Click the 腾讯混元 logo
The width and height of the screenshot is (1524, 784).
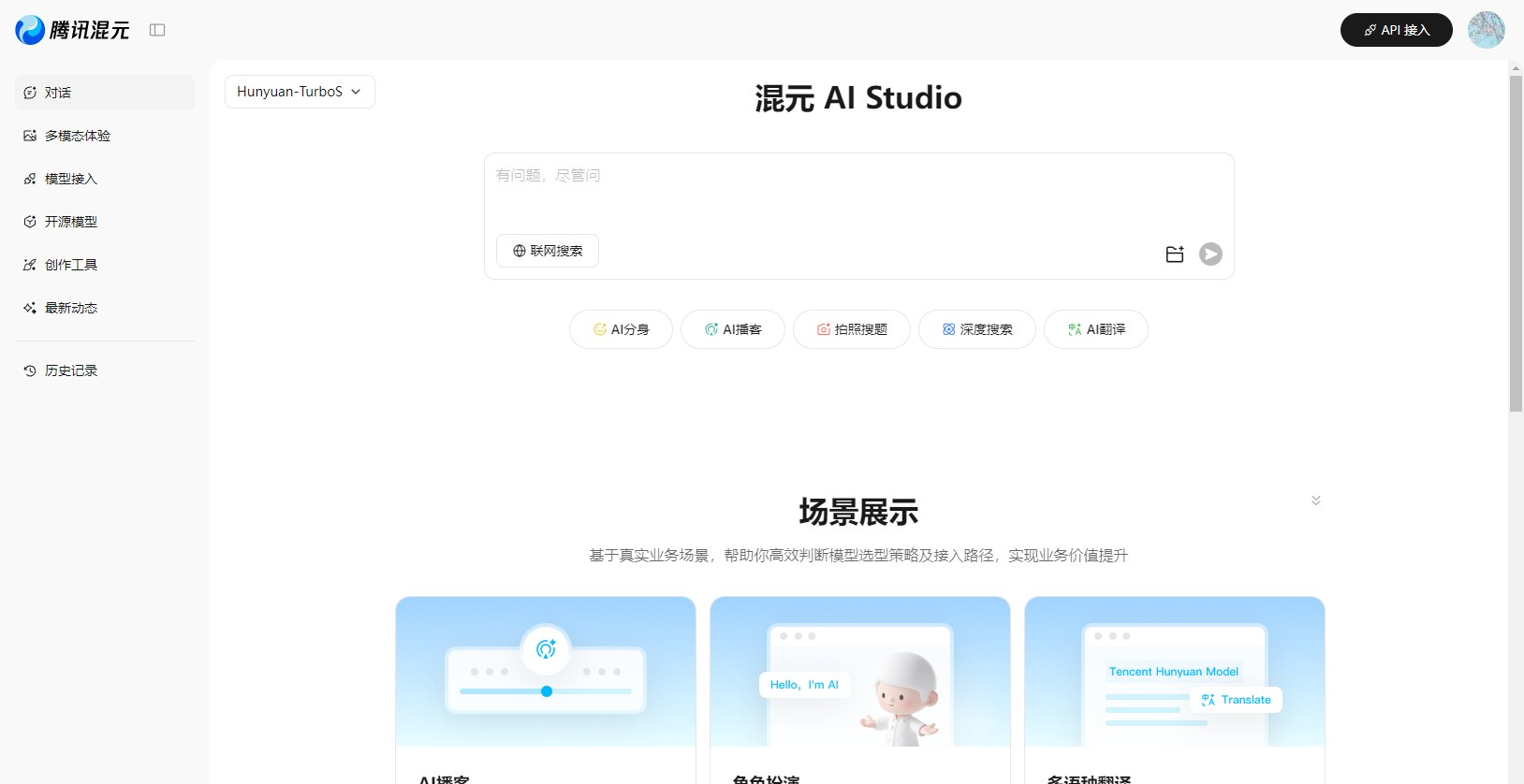click(72, 30)
